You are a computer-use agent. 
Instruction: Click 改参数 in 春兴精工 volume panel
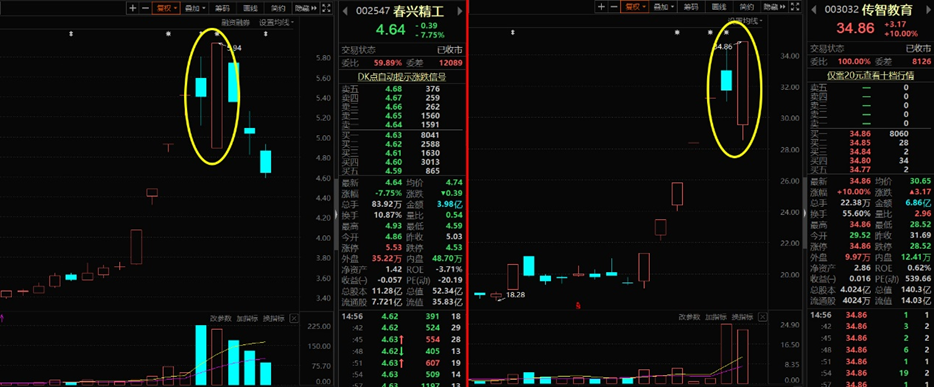(220, 319)
